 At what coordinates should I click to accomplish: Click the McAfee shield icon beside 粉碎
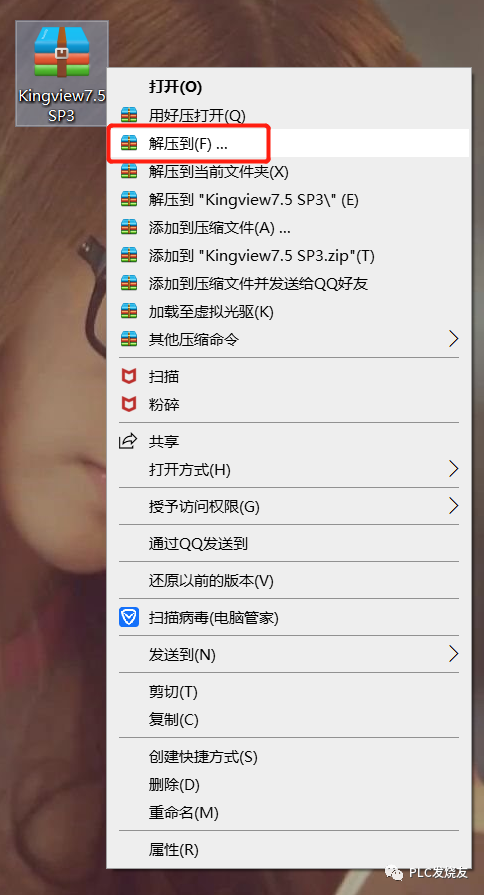click(x=130, y=405)
